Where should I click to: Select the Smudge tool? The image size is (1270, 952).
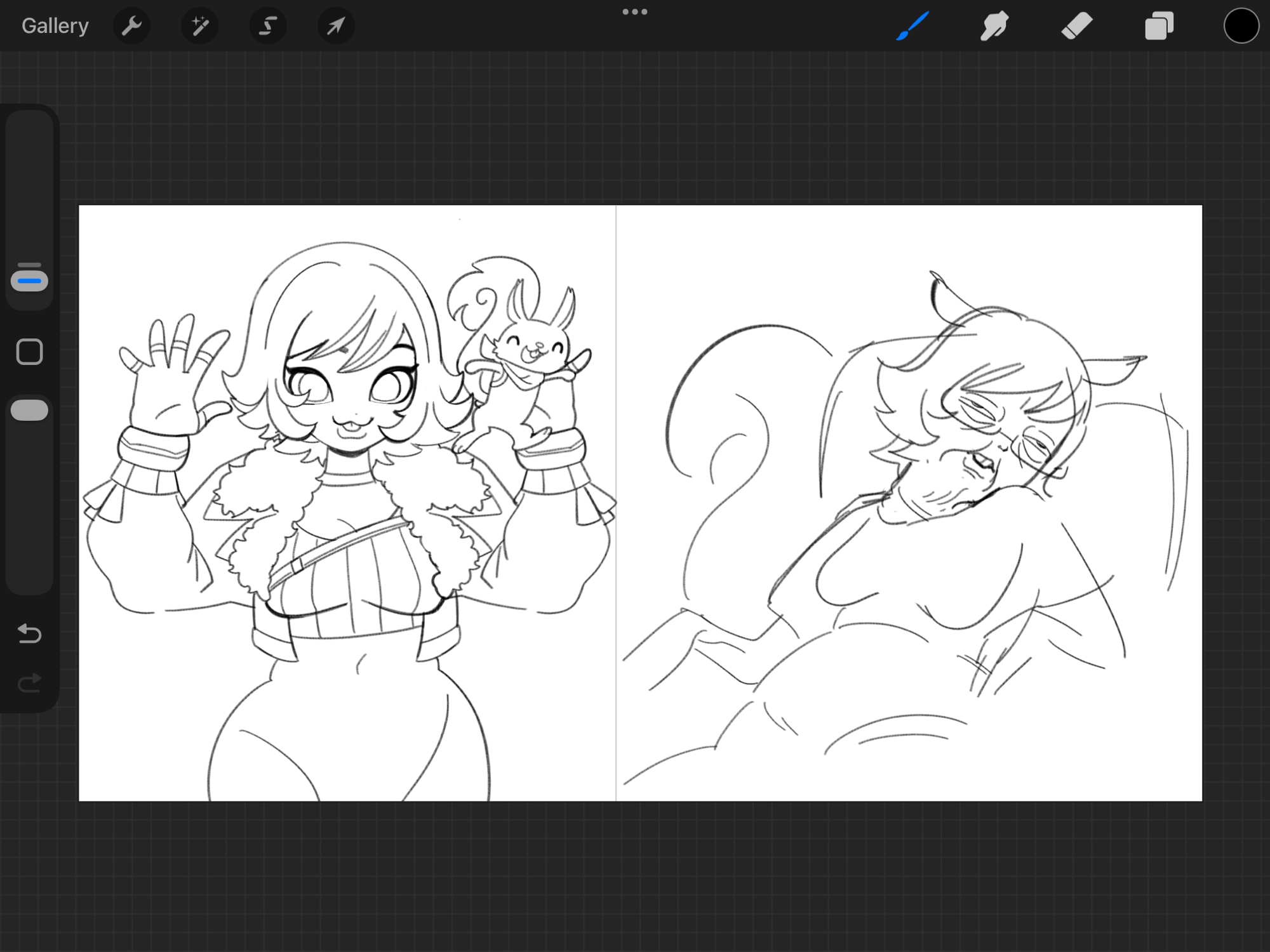click(x=994, y=26)
